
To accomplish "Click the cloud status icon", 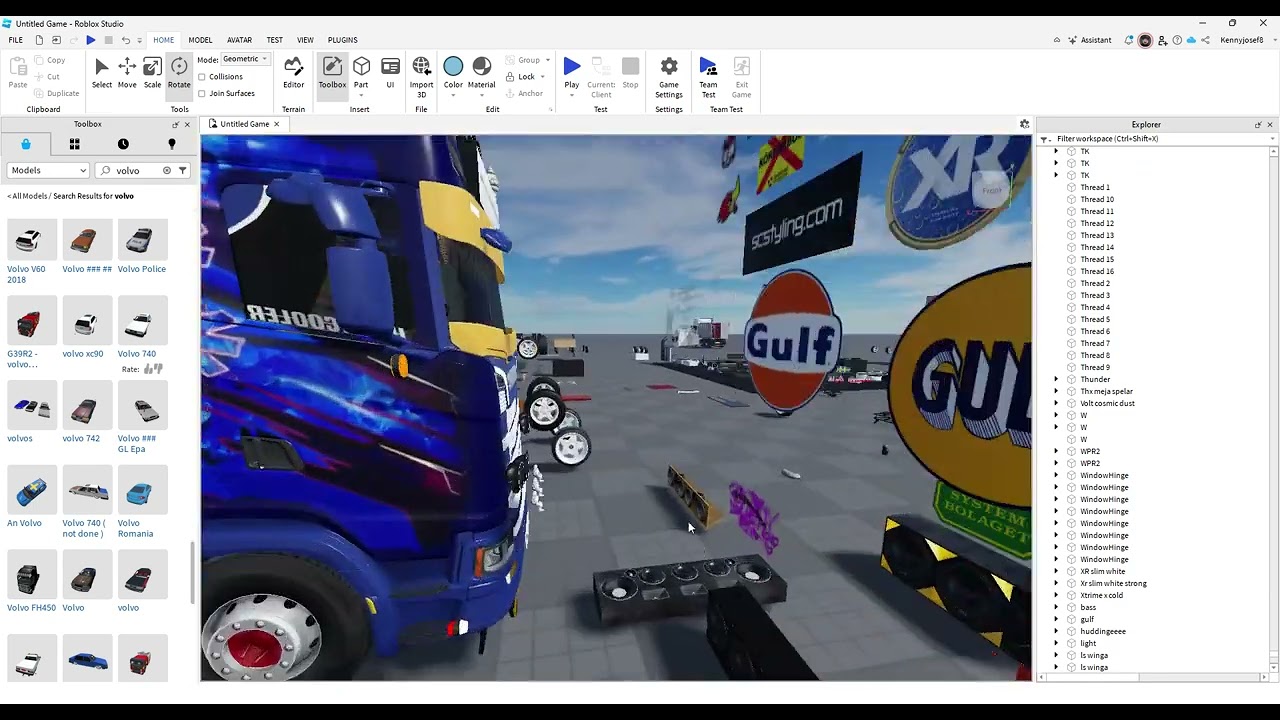I will click(1191, 40).
